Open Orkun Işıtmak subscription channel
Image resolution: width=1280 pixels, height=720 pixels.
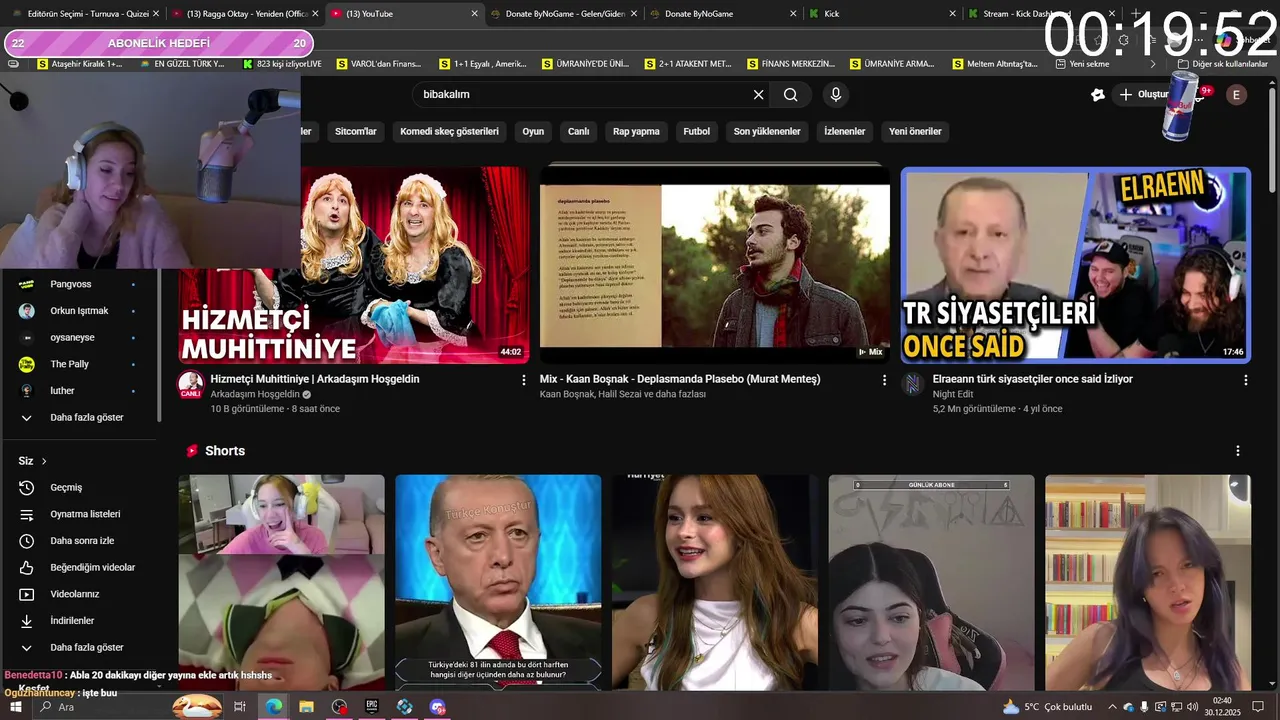pyautogui.click(x=79, y=311)
